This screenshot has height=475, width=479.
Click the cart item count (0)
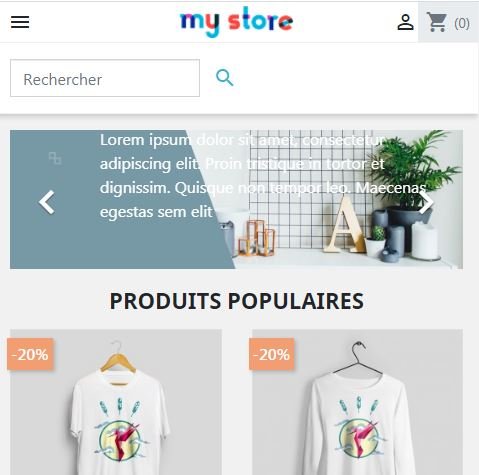[462, 23]
